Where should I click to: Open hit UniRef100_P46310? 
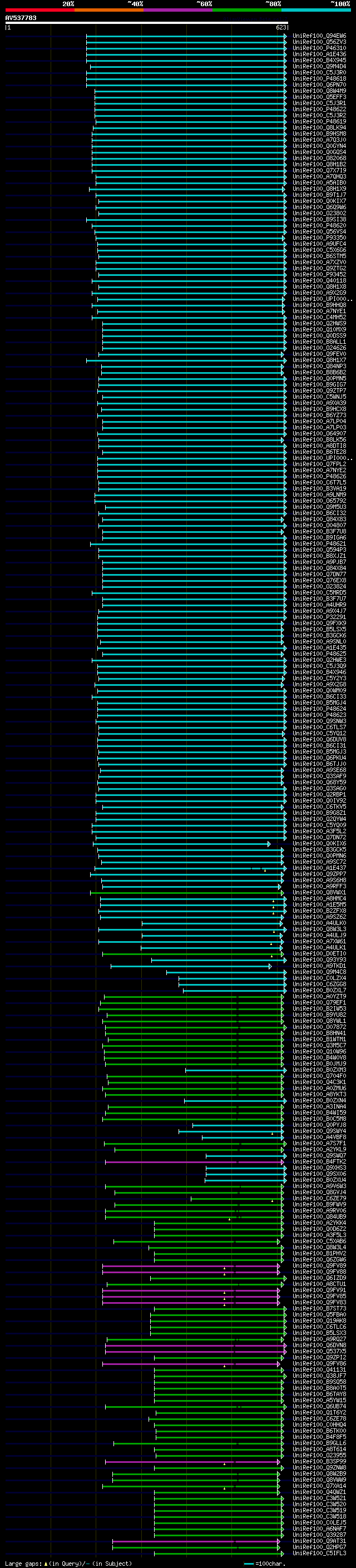[319, 48]
